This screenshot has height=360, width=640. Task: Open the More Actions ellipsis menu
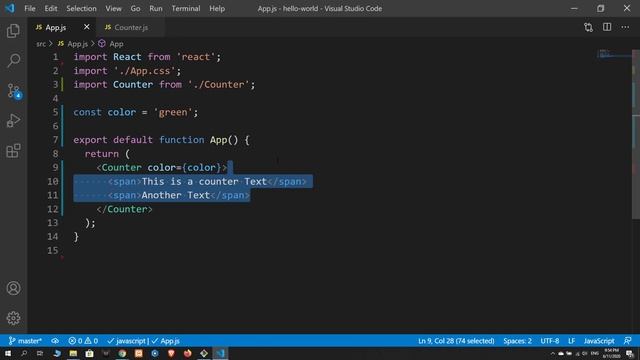(625, 27)
